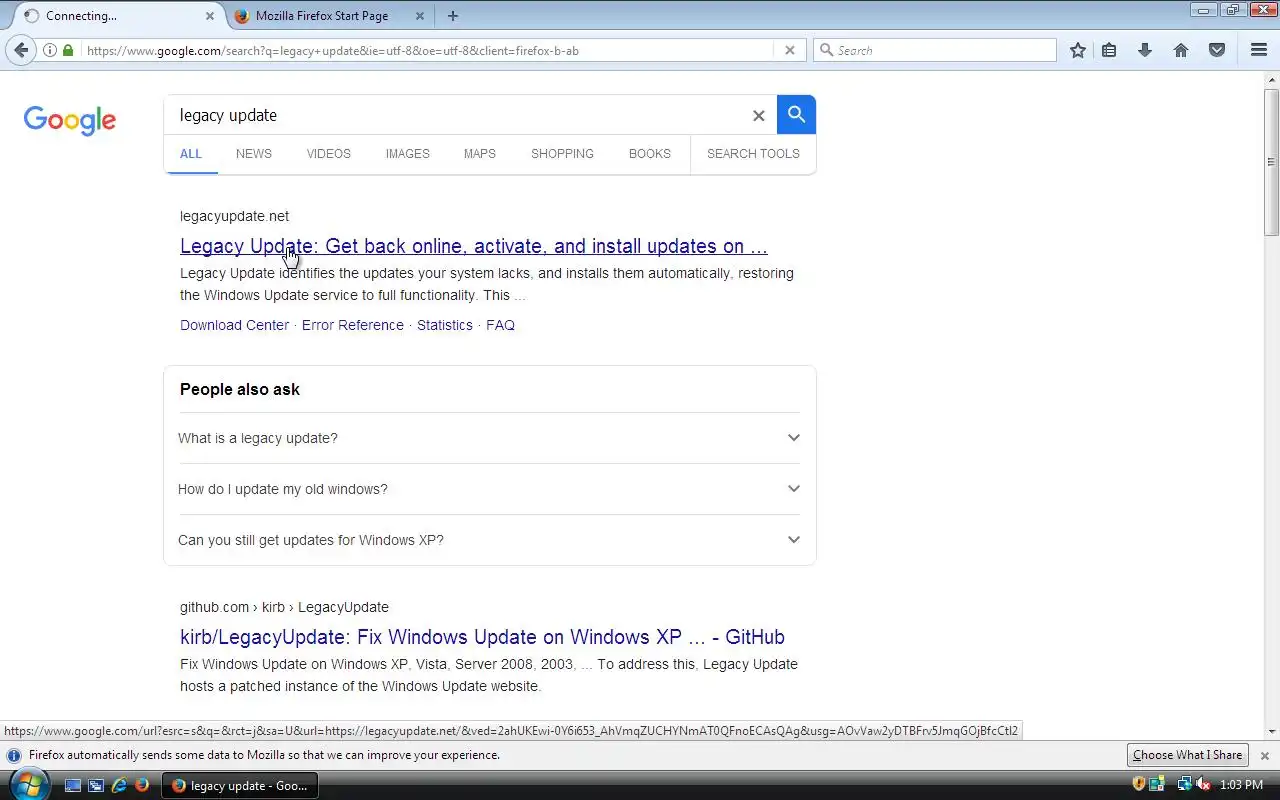
Task: Expand "What is a legacy update?"
Action: click(489, 438)
